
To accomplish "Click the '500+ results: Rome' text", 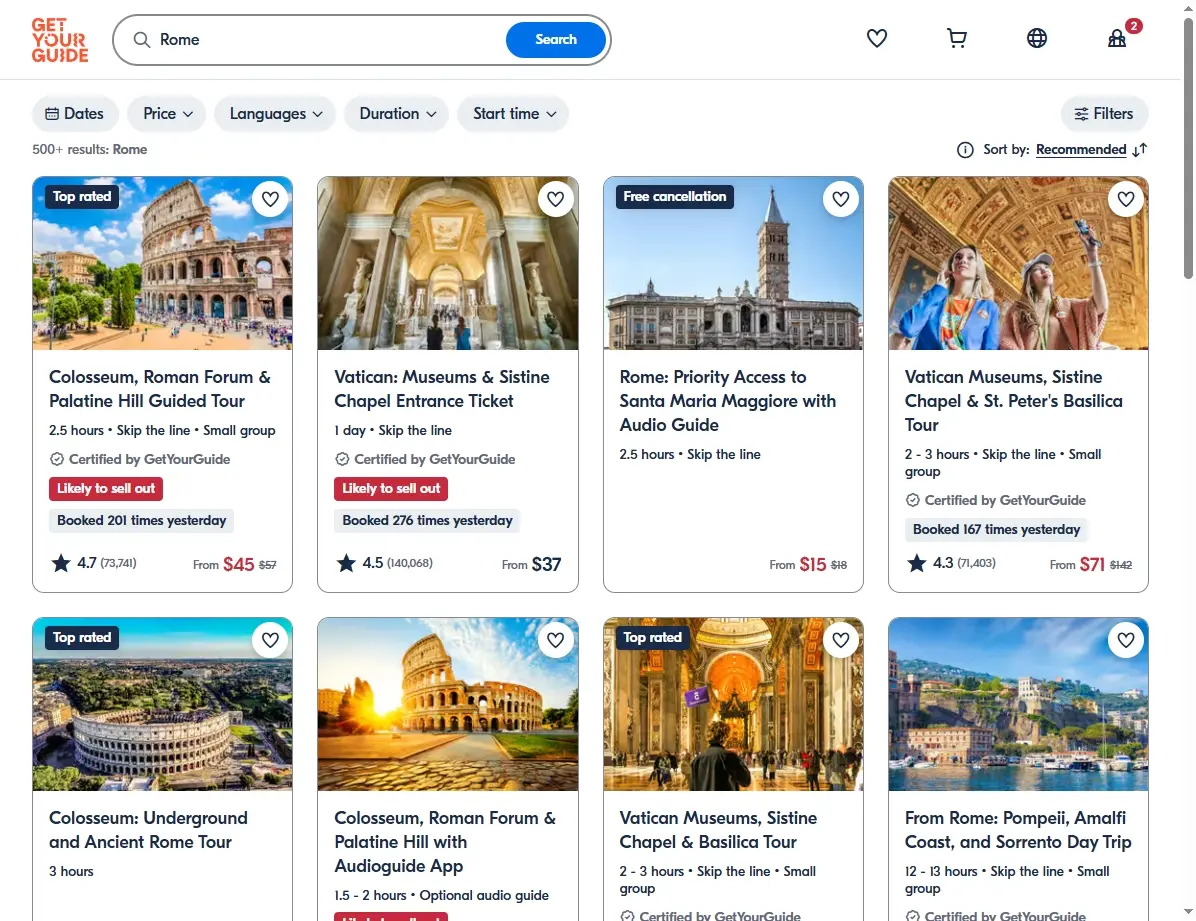I will 89,150.
